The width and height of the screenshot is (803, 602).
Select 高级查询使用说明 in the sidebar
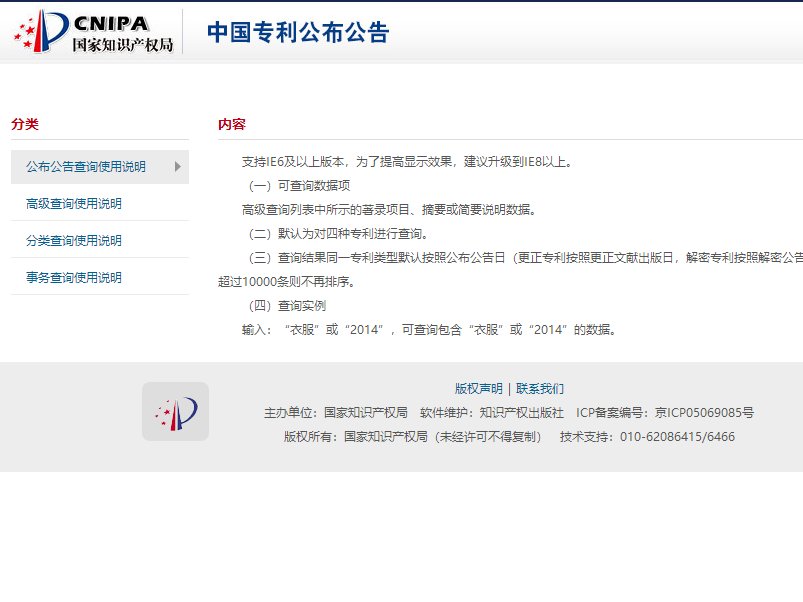click(x=74, y=204)
